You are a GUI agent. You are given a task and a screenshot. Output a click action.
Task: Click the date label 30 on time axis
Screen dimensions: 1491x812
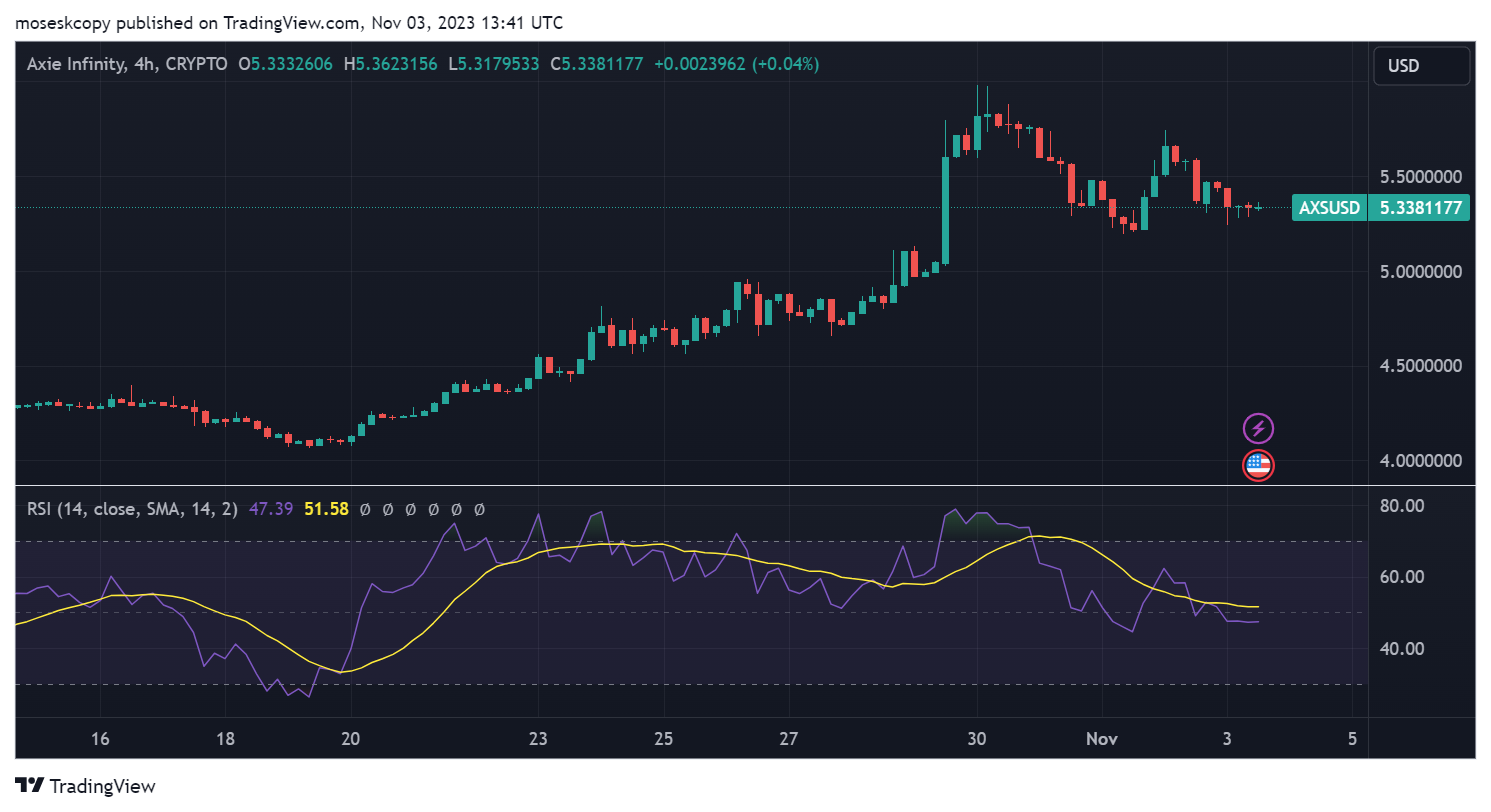tap(977, 739)
